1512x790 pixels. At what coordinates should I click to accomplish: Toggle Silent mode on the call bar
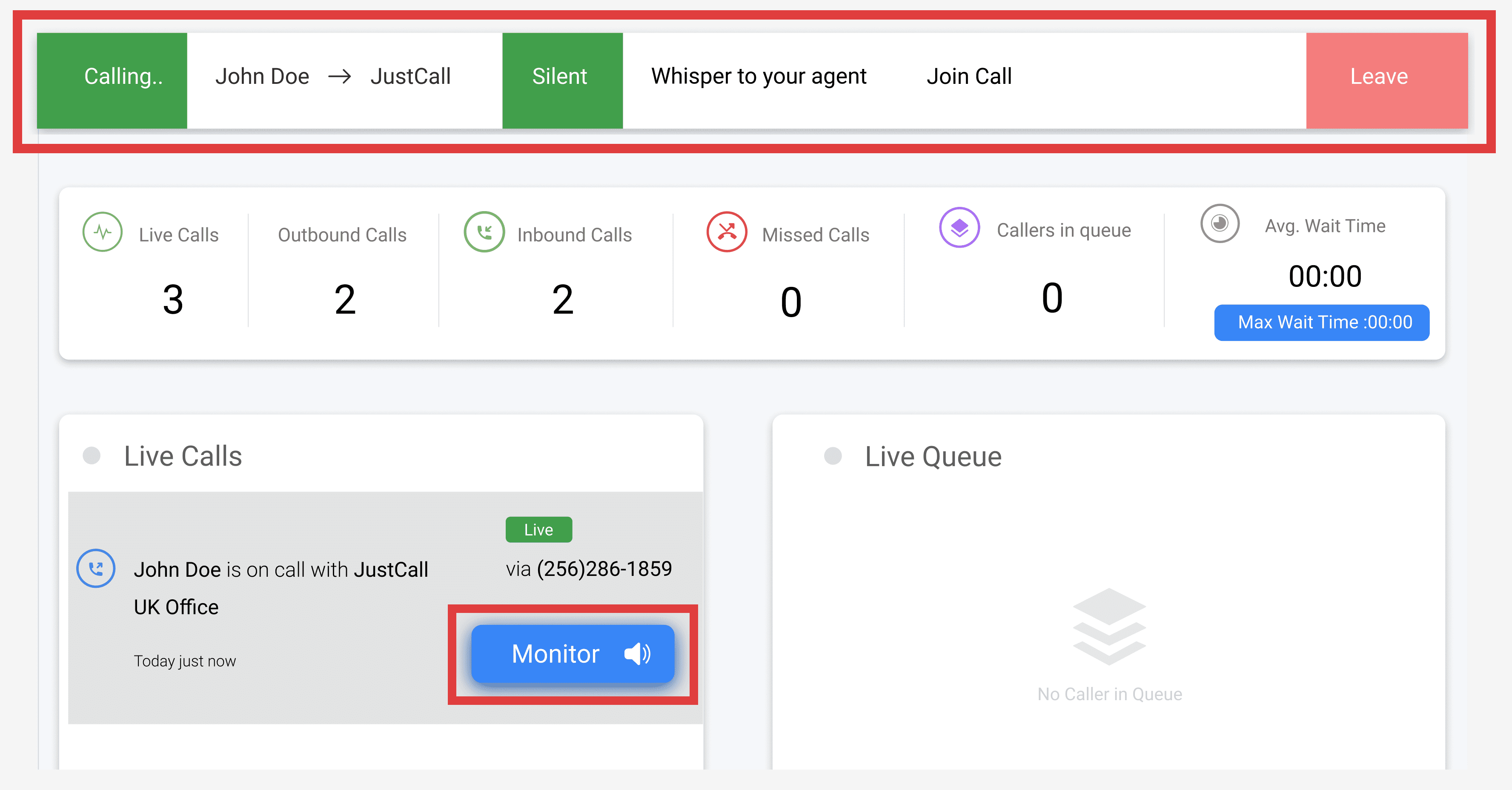coord(561,76)
